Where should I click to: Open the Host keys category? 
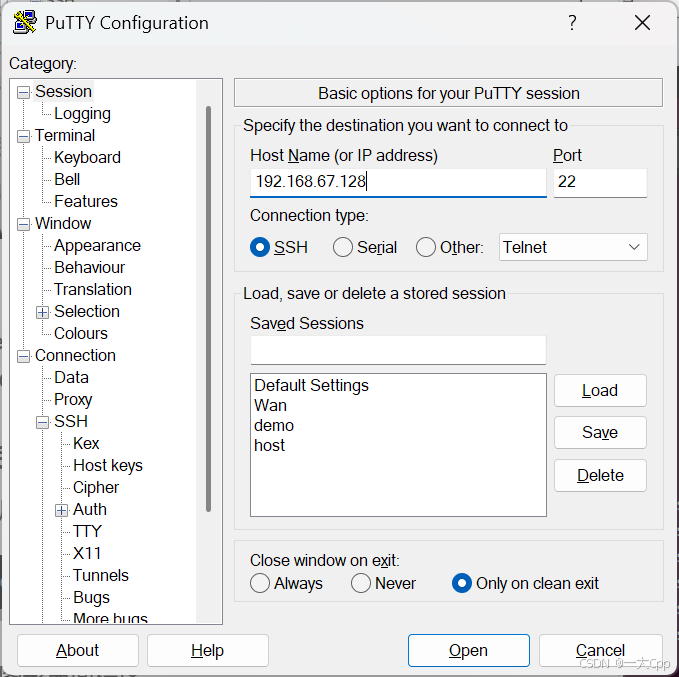(108, 466)
